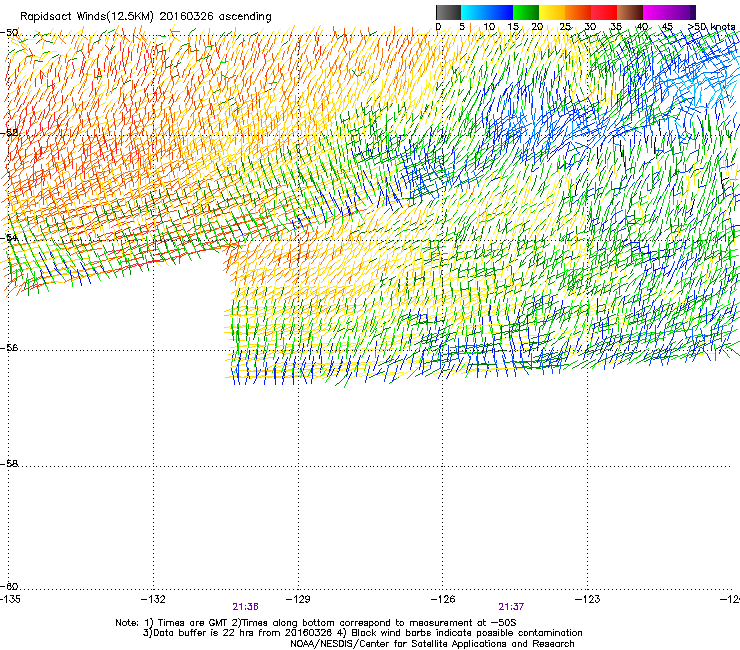Click the -50 latitude axis label
The width and height of the screenshot is (740, 650).
pyautogui.click(x=9, y=33)
